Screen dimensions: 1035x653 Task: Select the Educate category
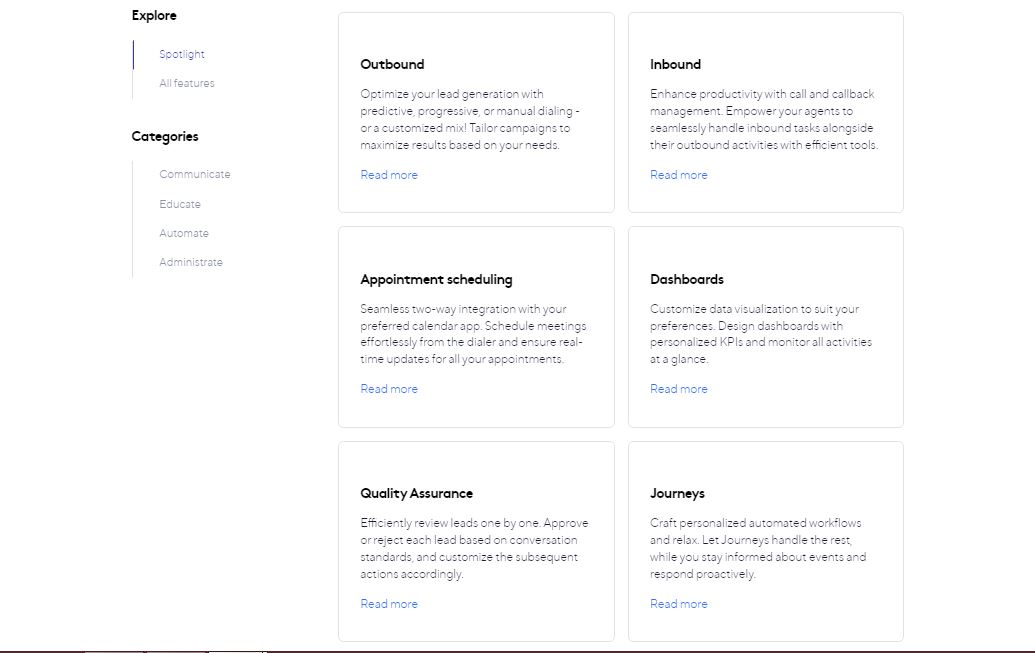(180, 204)
